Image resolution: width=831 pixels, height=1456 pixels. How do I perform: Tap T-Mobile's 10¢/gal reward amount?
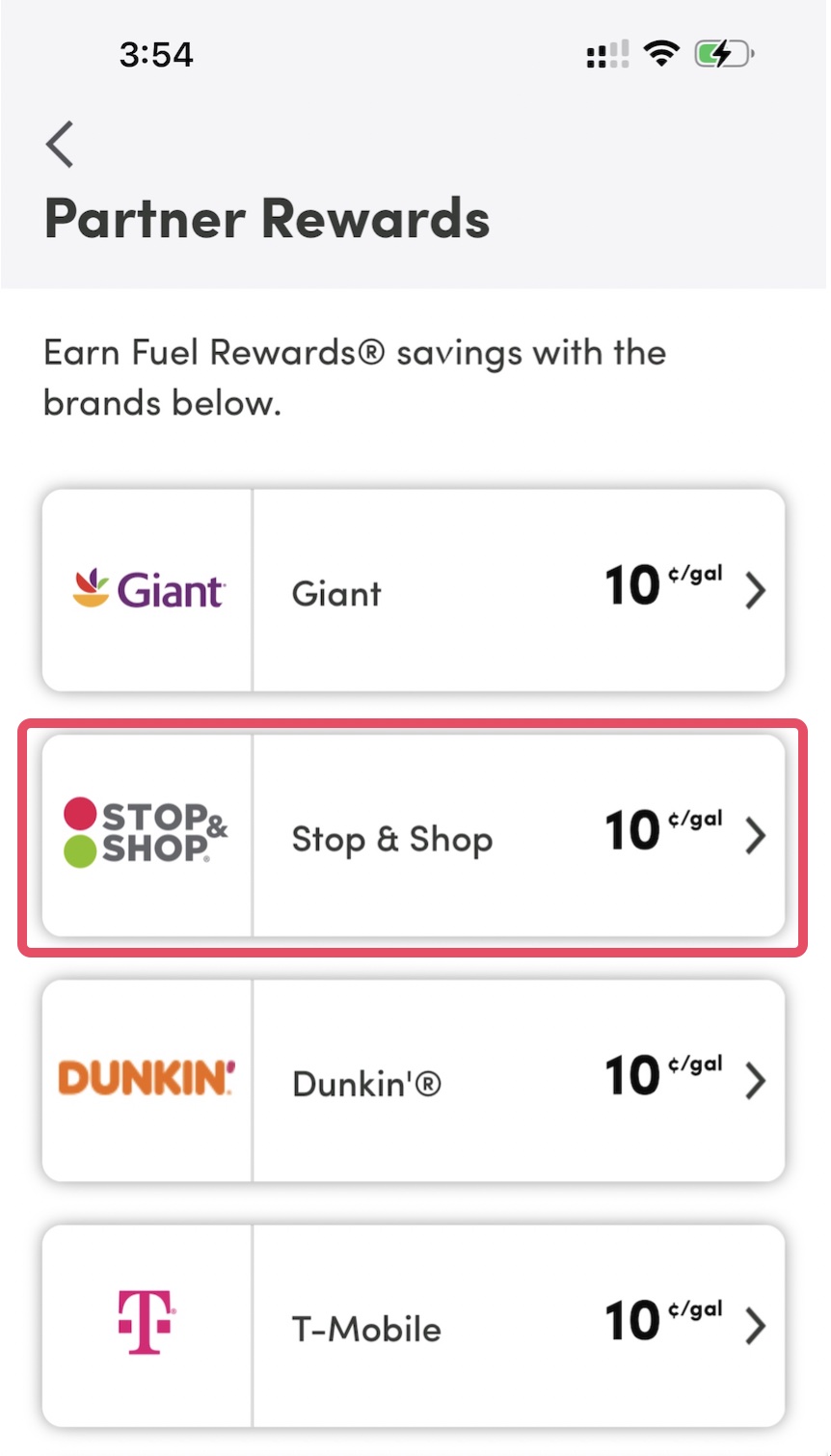[662, 1320]
